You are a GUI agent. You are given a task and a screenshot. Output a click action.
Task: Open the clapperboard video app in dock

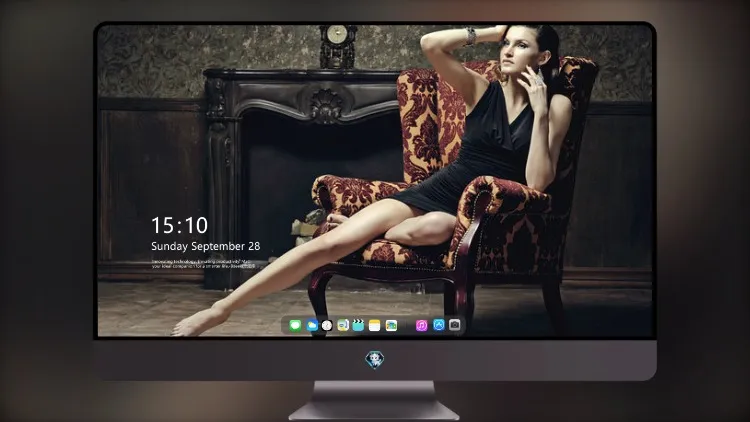358,325
